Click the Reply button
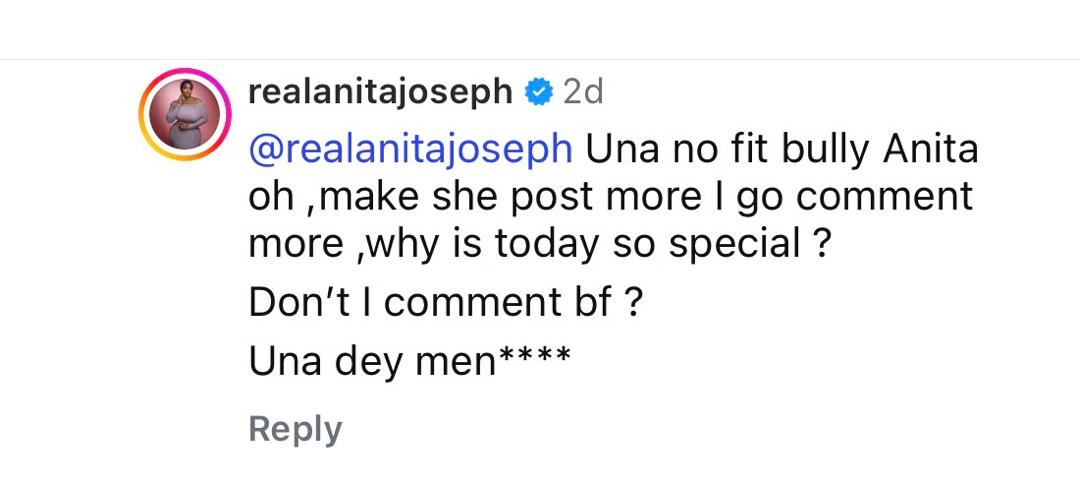Viewport: 1080px width, 485px height. [295, 429]
